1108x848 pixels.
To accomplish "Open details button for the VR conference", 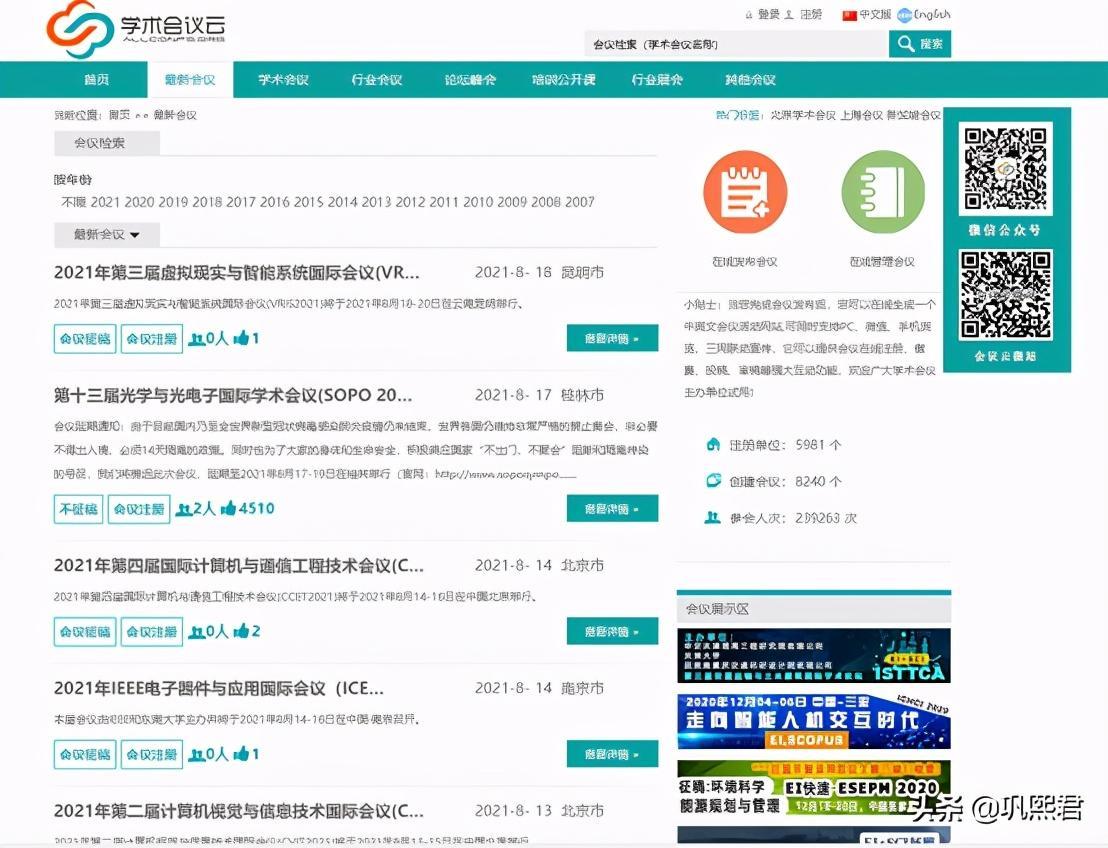I will [612, 339].
